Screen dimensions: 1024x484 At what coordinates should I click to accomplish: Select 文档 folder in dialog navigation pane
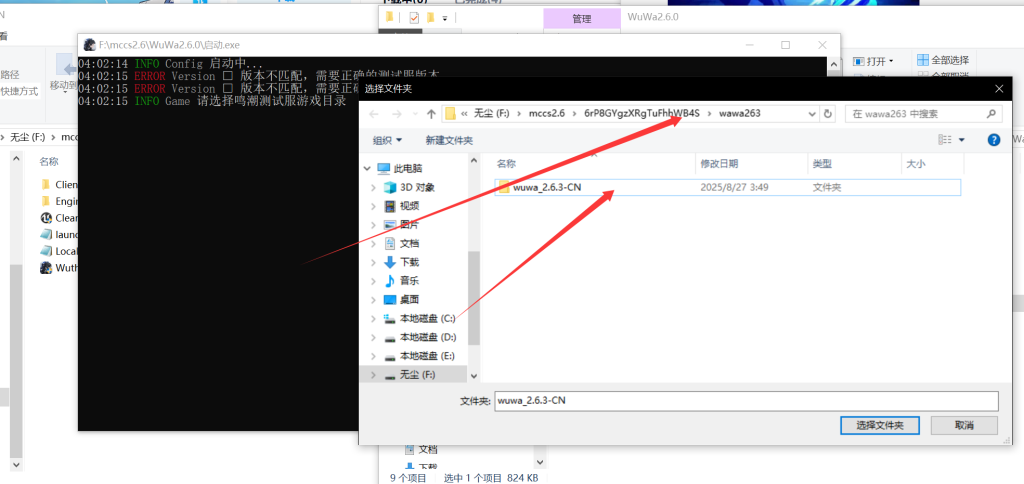pos(409,244)
